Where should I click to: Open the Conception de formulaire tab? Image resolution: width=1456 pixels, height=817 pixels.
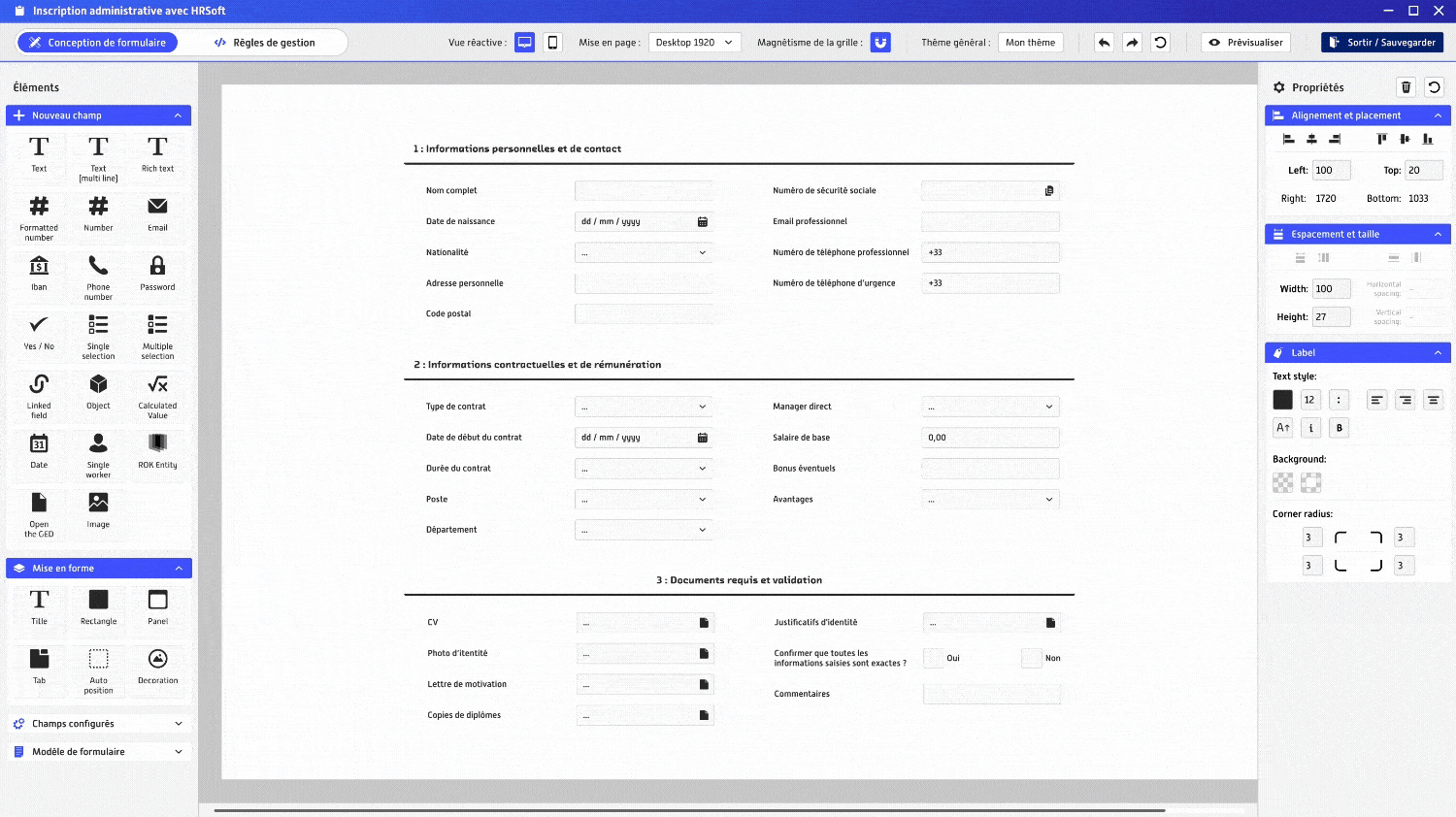pyautogui.click(x=97, y=42)
